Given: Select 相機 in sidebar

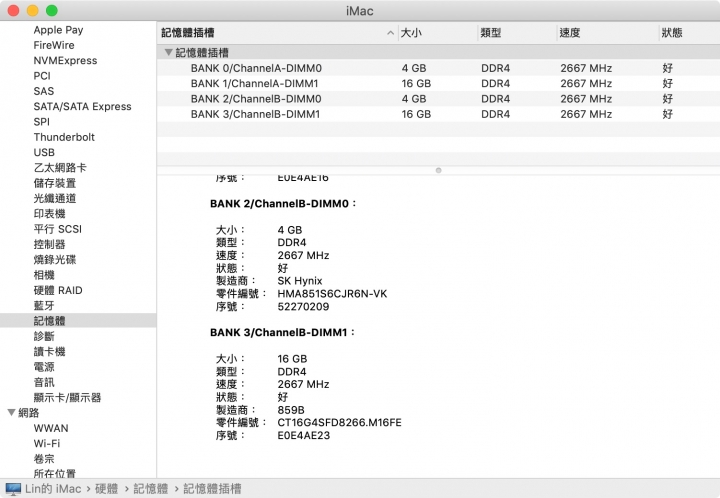Looking at the screenshot, I should [44, 275].
